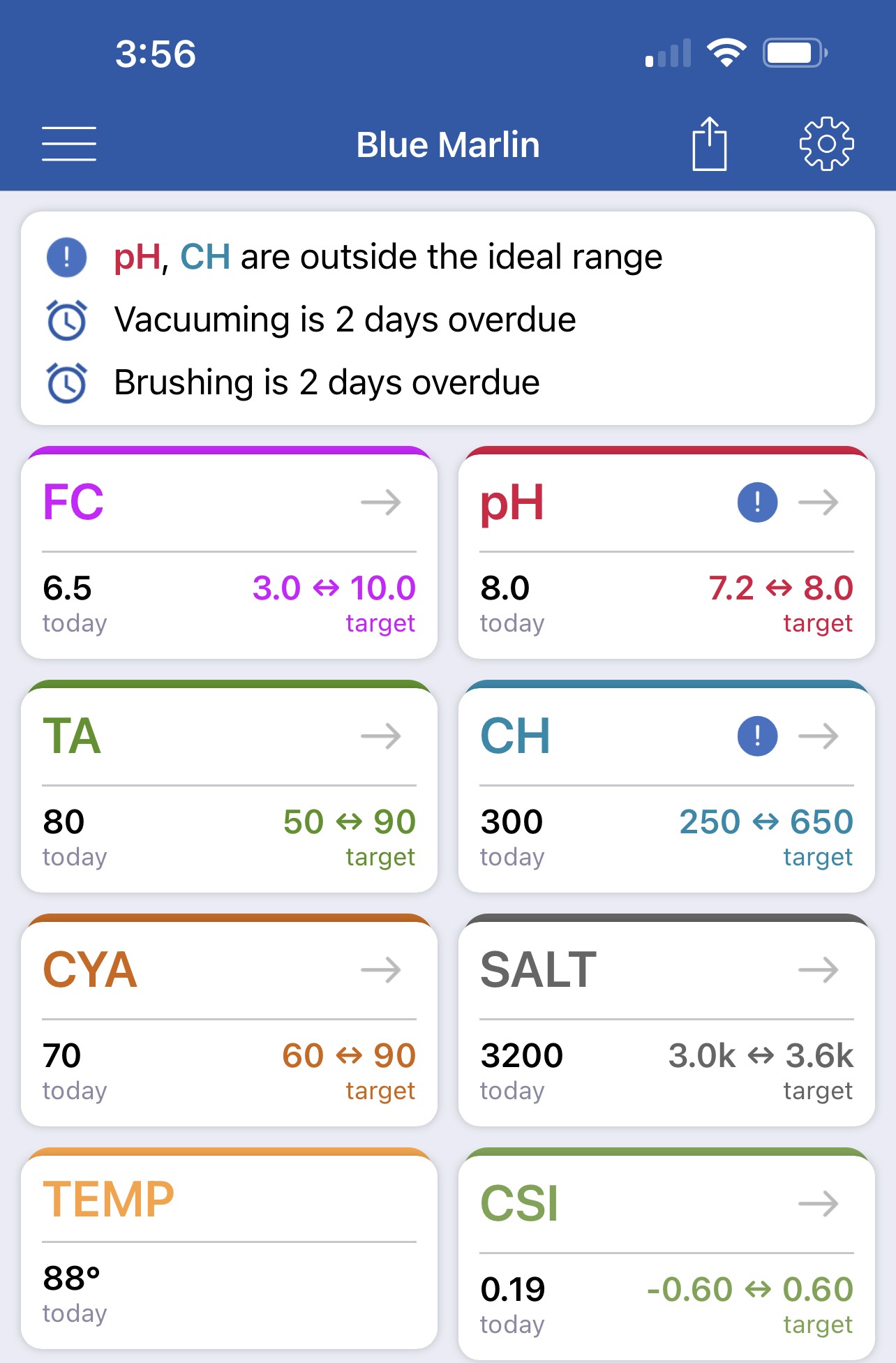Tap the CH link in alert message
This screenshot has height=1363, width=896.
pos(205,257)
